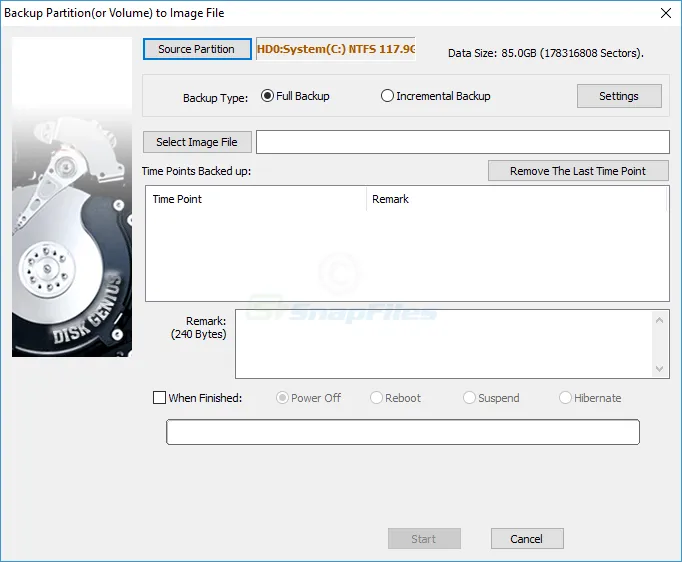Click the Start button

[424, 539]
